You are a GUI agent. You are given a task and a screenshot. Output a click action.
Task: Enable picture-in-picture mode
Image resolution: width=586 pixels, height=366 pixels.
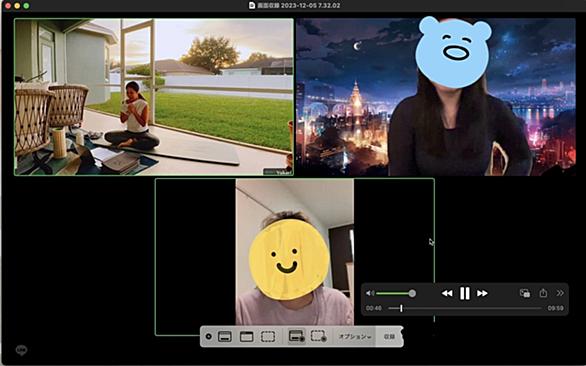point(525,293)
